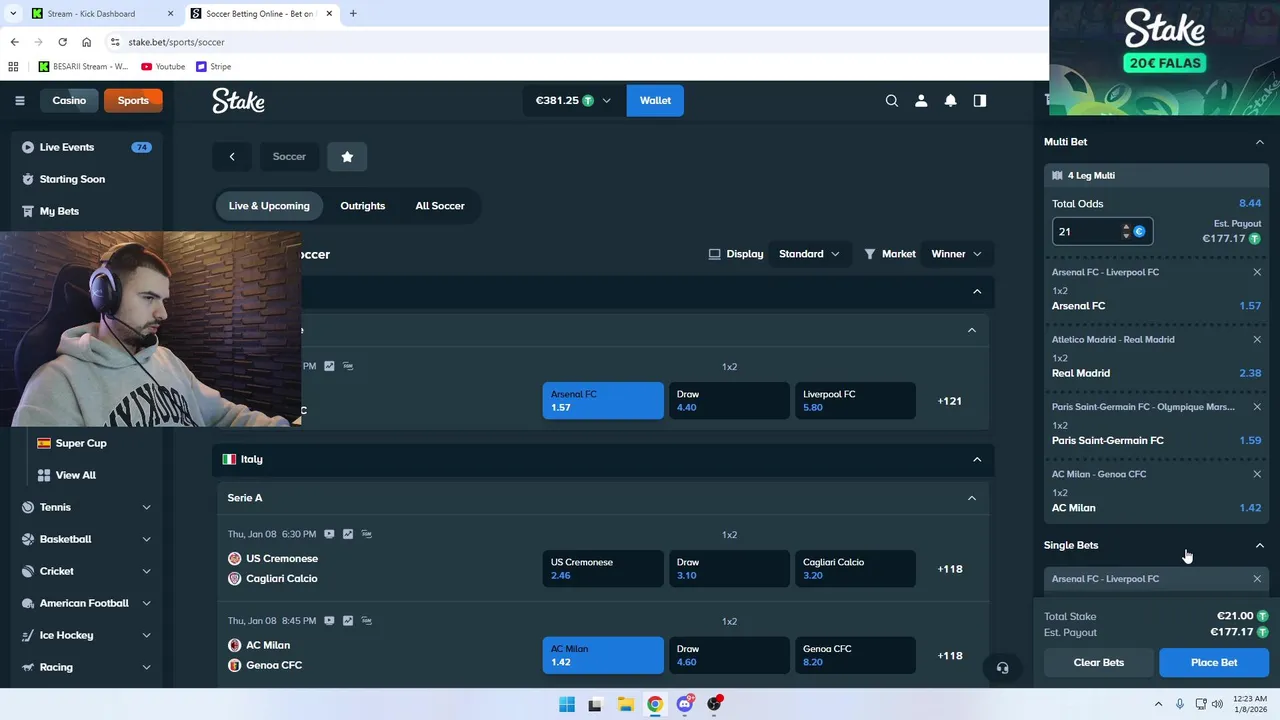The image size is (1280, 720).
Task: Click the stake amount stepper arrows
Action: pos(1126,232)
